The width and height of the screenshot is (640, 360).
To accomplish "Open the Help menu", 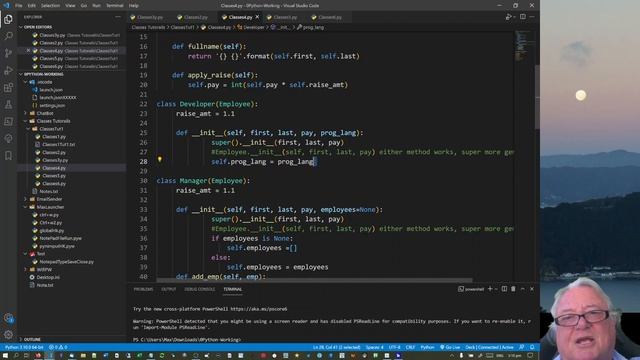I will [x=133, y=6].
